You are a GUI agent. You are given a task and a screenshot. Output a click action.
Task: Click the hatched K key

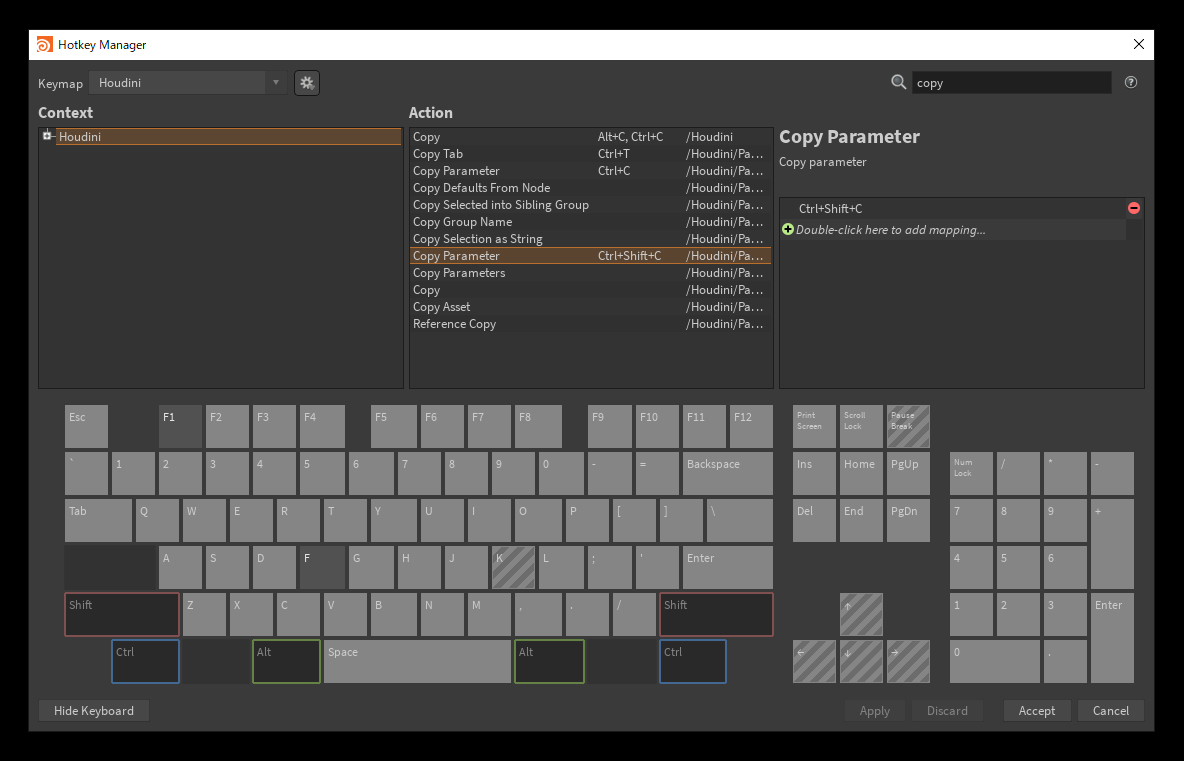(513, 568)
